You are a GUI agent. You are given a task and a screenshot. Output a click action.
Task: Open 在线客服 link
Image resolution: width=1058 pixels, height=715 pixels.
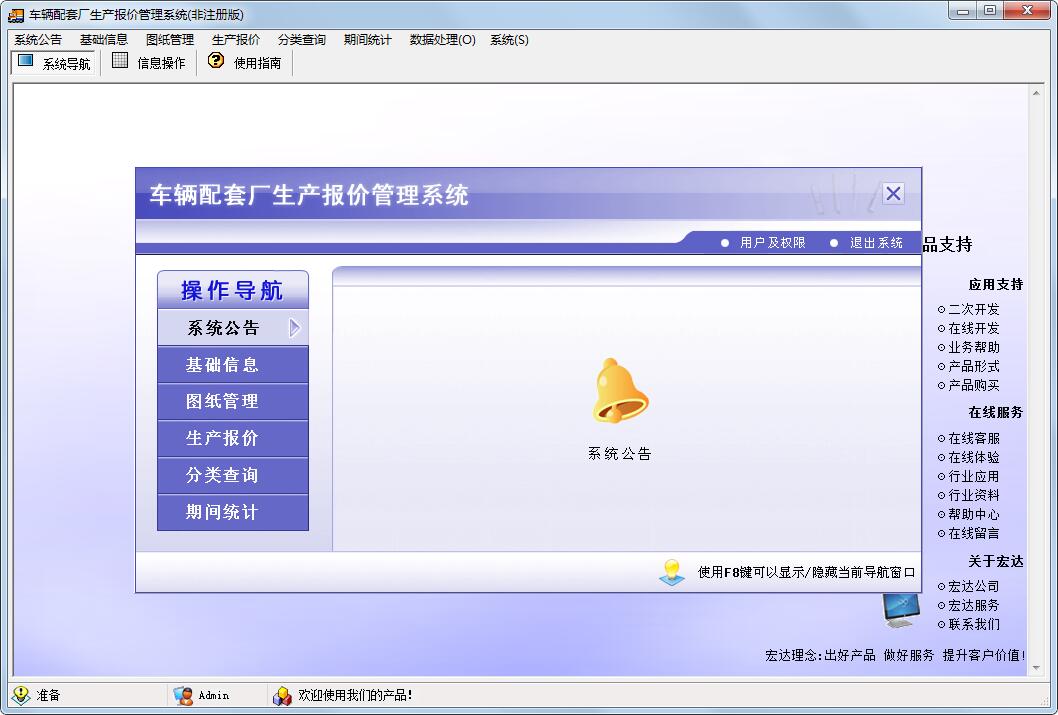point(974,438)
